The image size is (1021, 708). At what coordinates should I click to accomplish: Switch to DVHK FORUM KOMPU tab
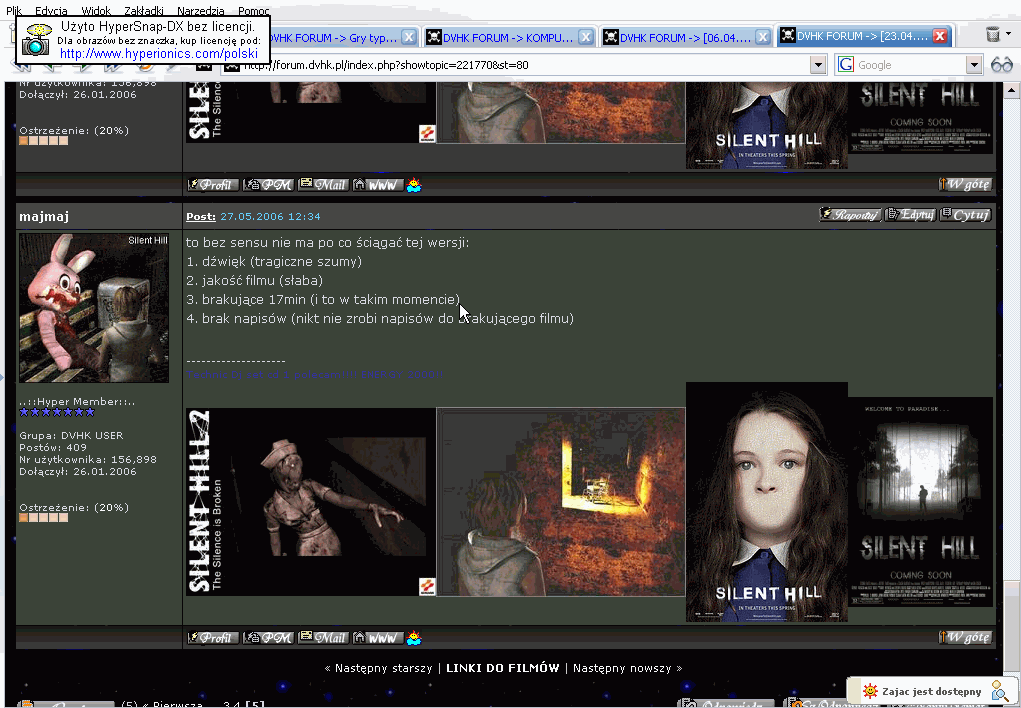[500, 38]
